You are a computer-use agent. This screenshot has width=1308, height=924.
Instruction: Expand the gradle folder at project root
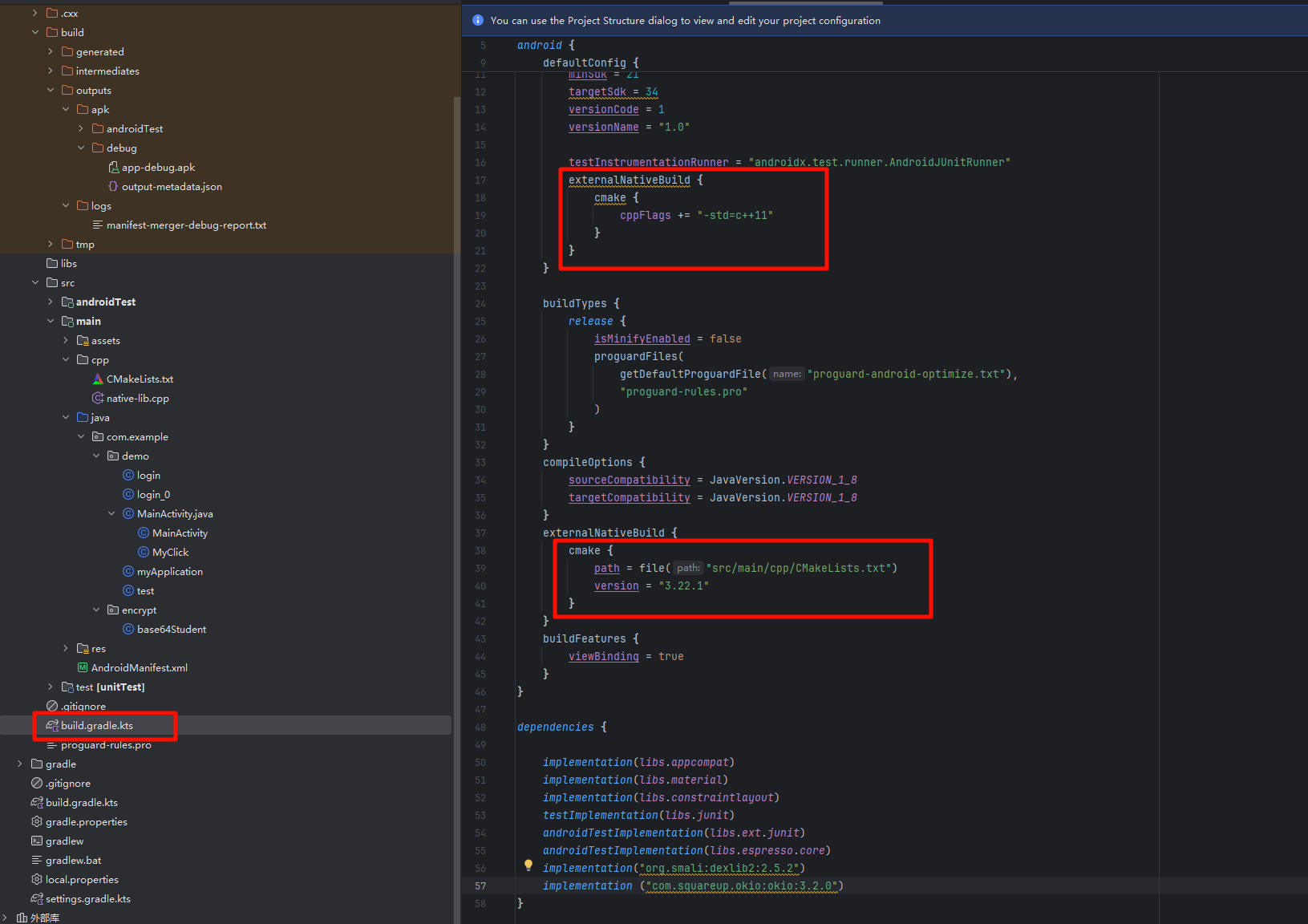coord(20,764)
